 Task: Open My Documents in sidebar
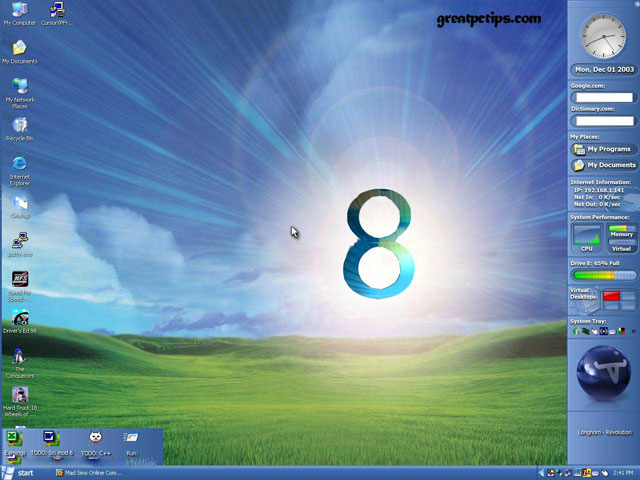click(x=604, y=165)
